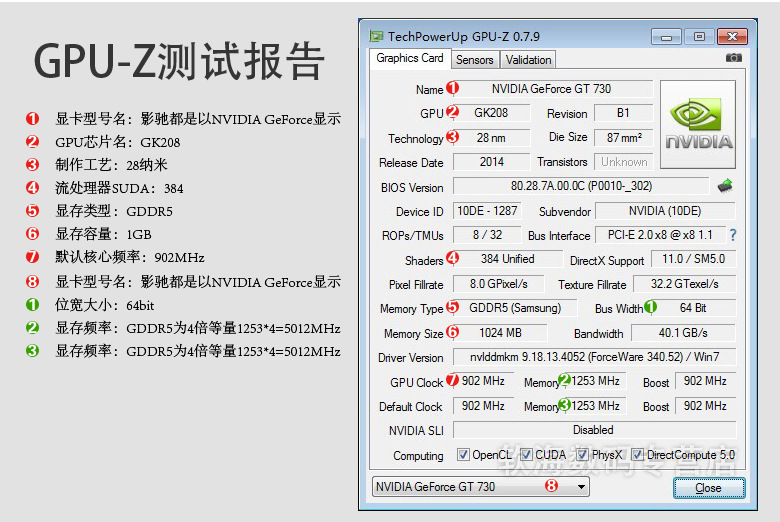Click the text 'GPU芯片名: GK208'
This screenshot has height=522, width=780.
pos(117,142)
